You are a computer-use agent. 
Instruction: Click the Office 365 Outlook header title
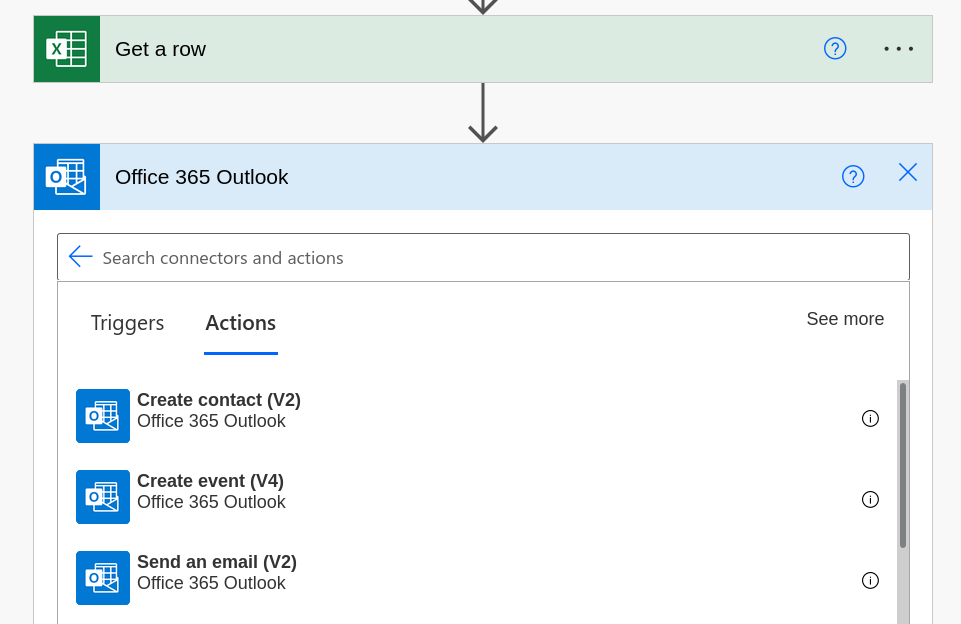[x=202, y=177]
